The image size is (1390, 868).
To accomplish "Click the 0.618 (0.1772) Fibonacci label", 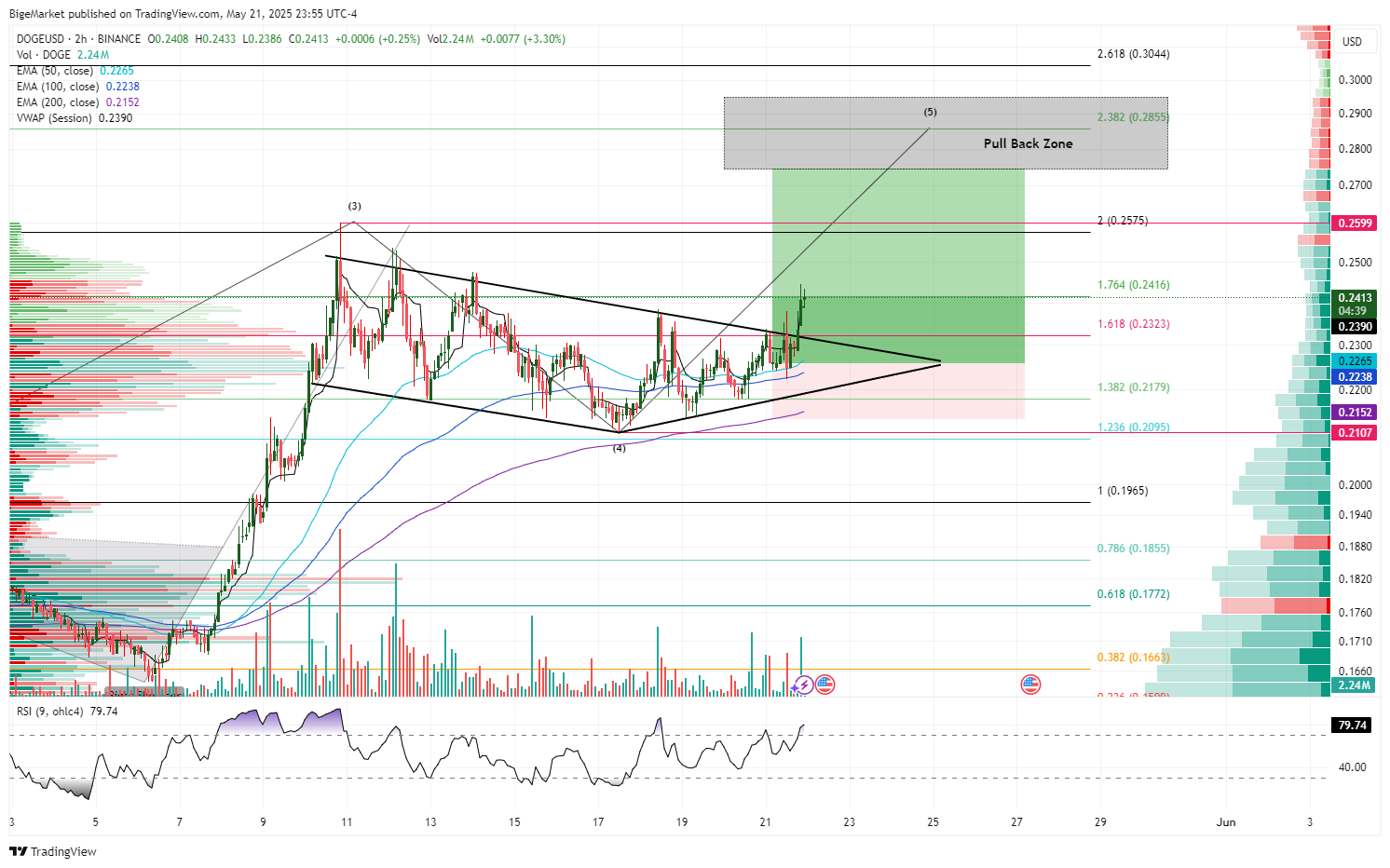I will click(x=1134, y=594).
